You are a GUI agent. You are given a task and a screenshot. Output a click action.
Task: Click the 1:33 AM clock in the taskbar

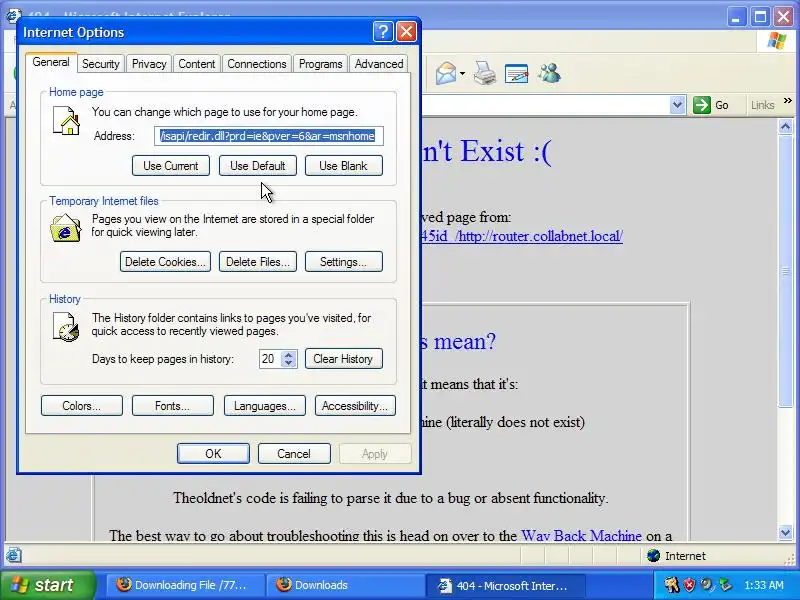[x=764, y=585]
